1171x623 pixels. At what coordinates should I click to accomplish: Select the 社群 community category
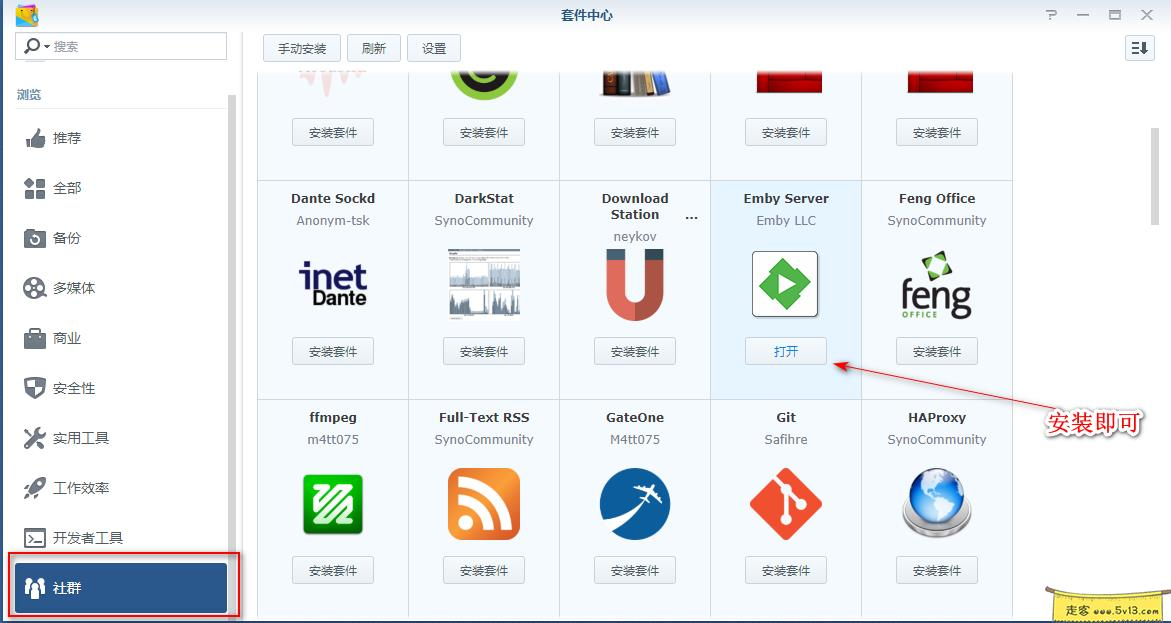click(x=119, y=587)
